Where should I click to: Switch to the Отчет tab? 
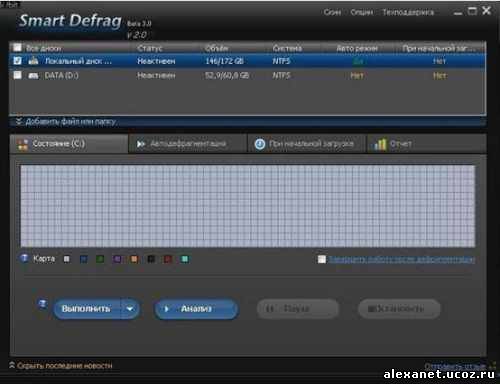[x=401, y=144]
